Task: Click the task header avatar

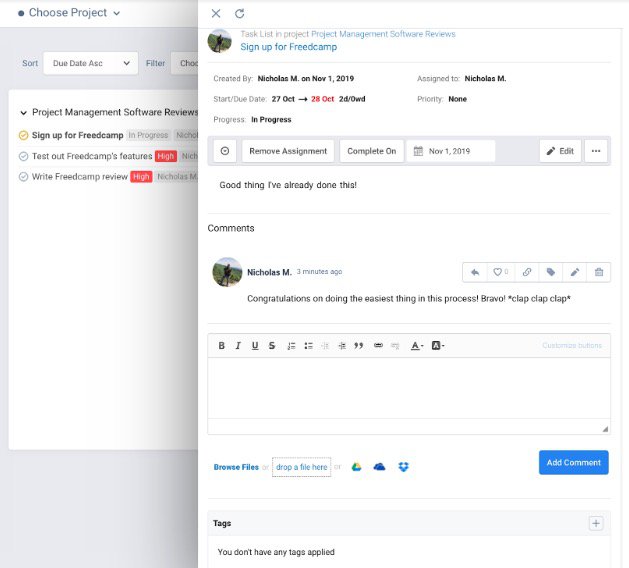Action: pos(219,41)
